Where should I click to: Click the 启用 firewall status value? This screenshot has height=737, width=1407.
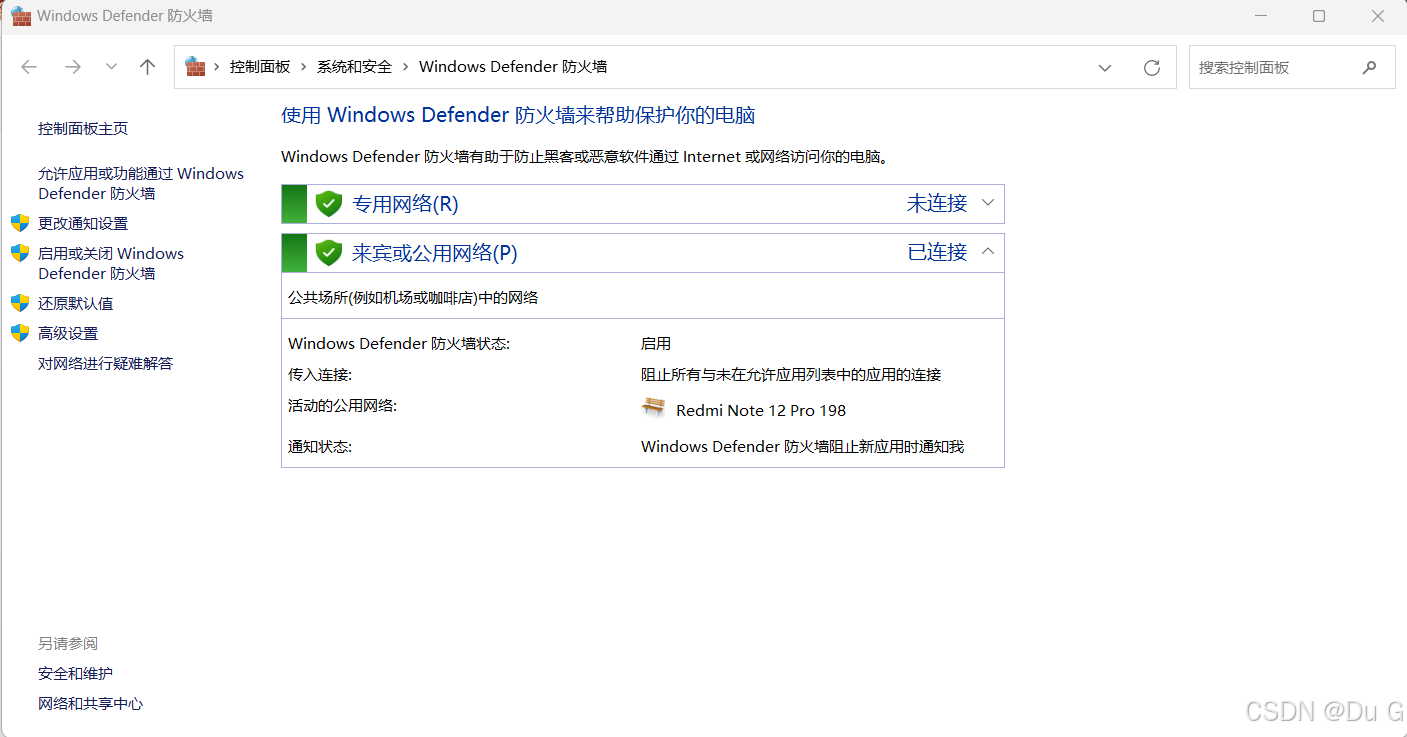(x=656, y=344)
